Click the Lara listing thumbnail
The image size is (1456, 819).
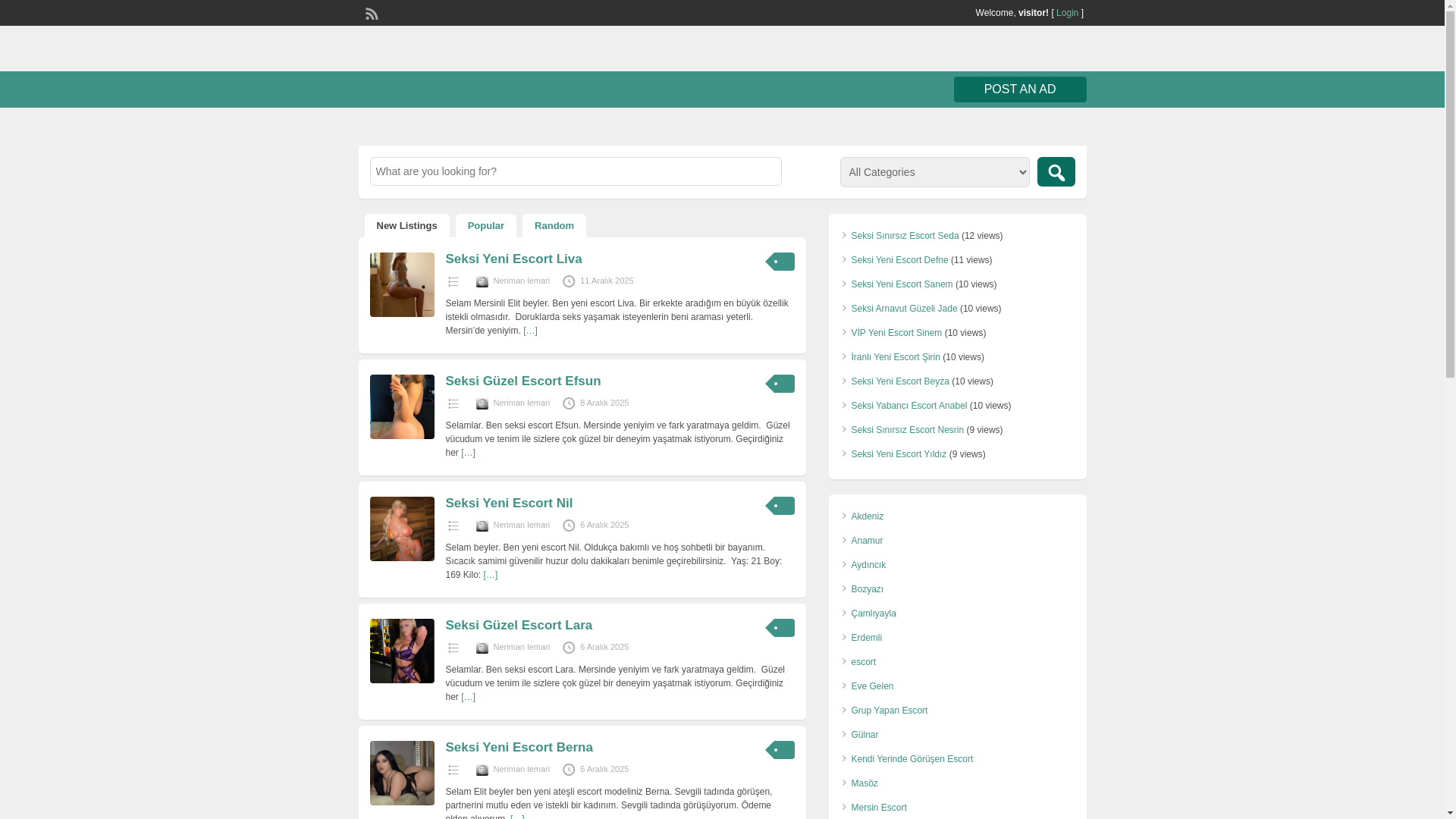point(402,651)
